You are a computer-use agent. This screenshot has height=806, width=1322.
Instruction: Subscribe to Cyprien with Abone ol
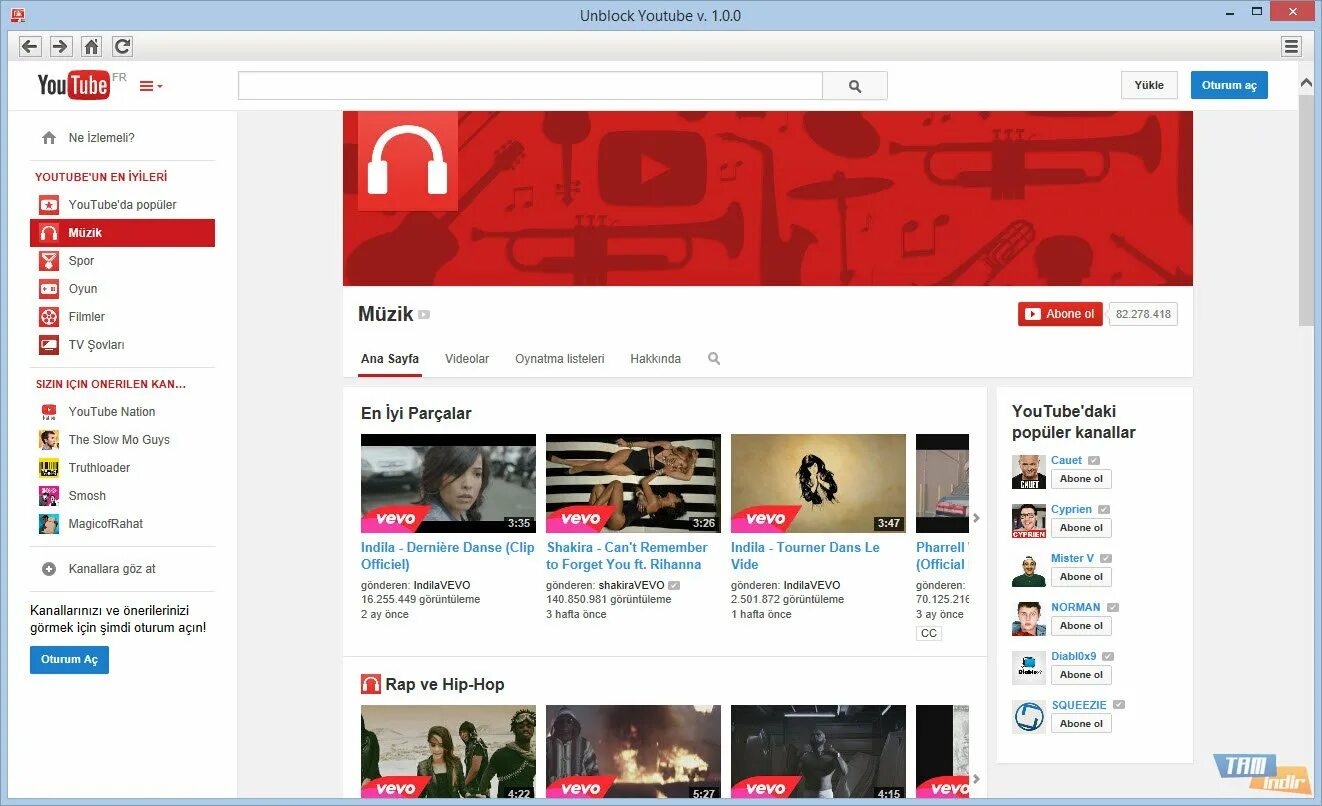(x=1081, y=528)
